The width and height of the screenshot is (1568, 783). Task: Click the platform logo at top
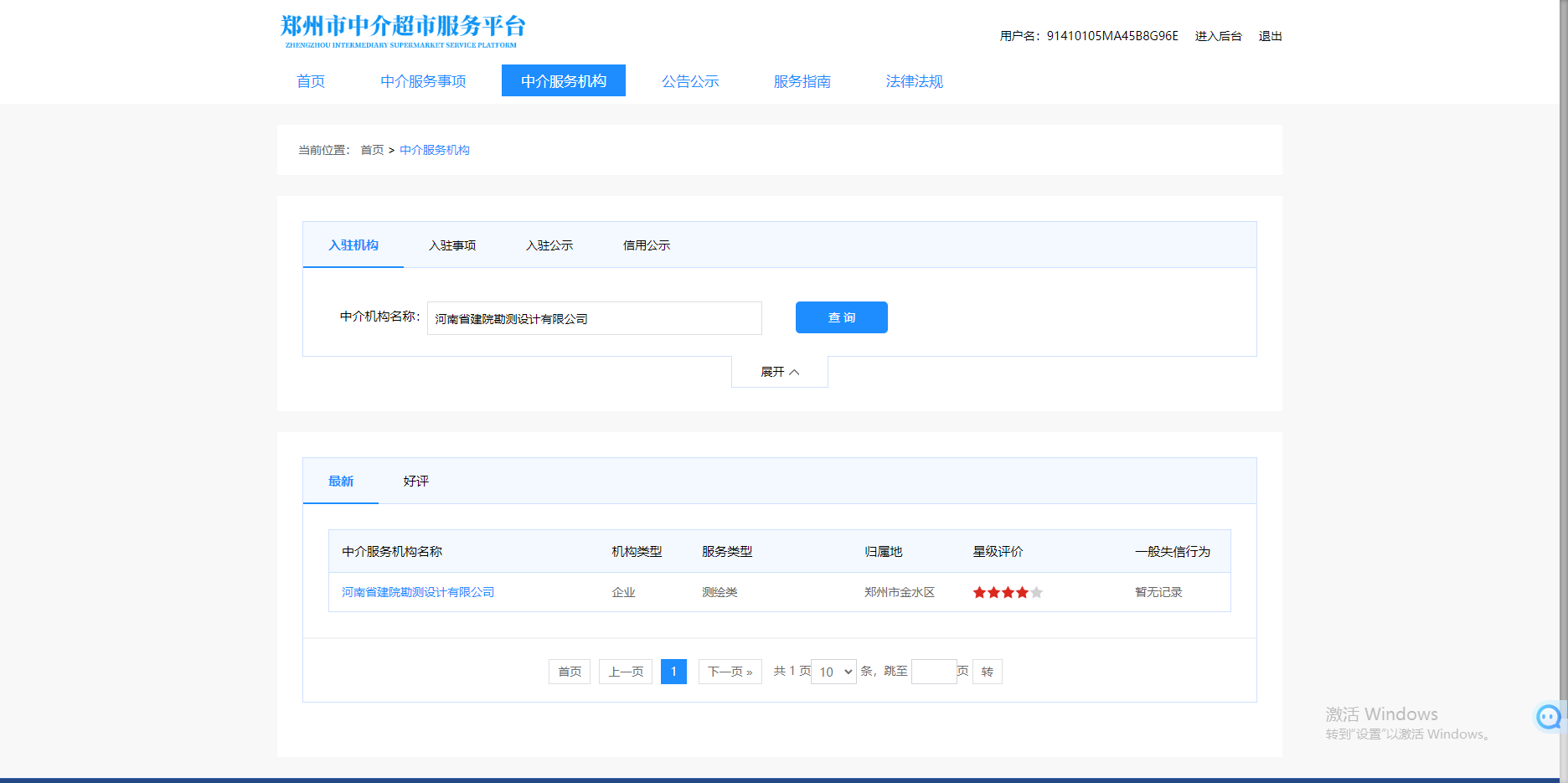[402, 31]
